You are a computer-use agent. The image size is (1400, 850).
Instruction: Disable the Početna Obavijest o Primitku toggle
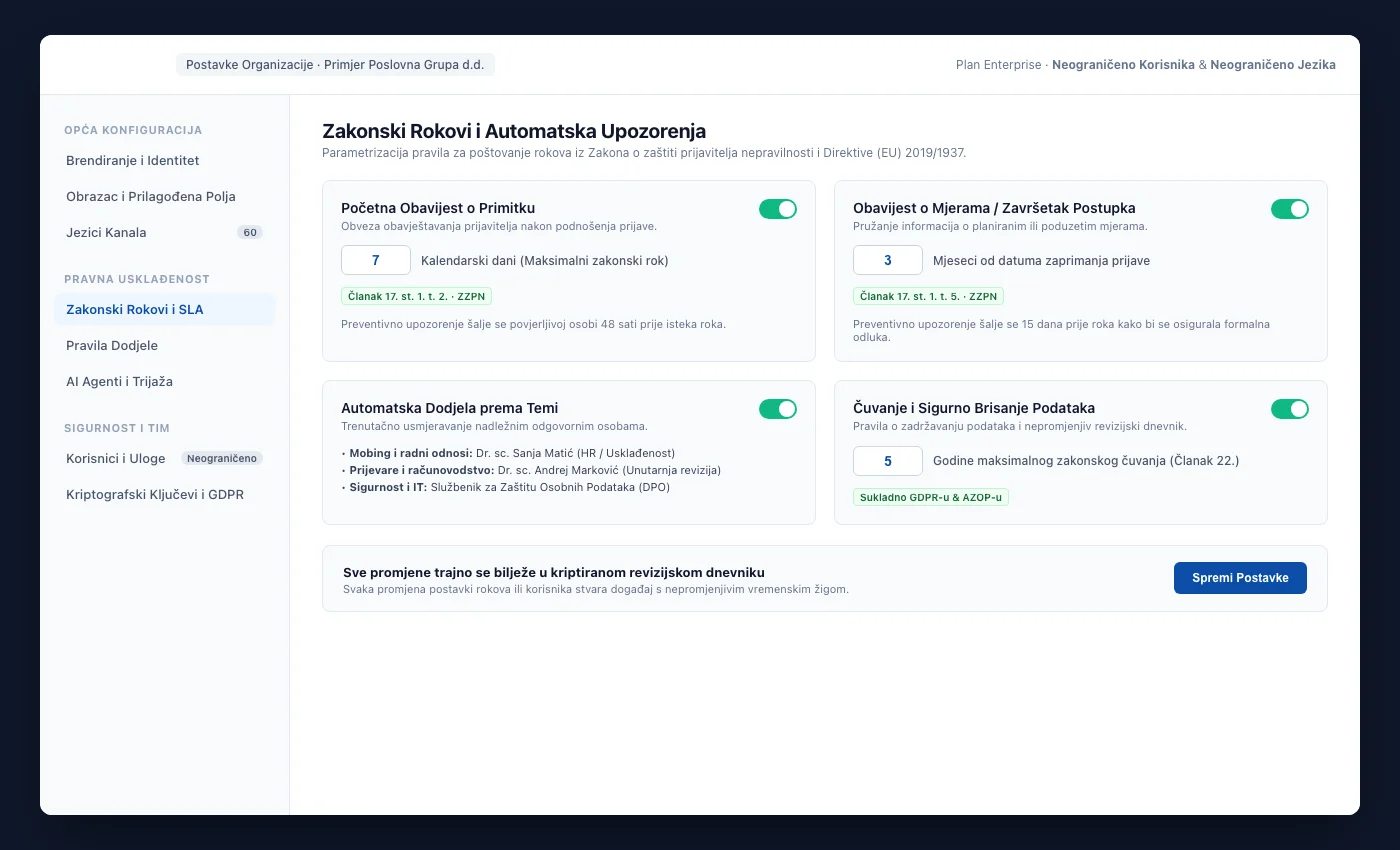[x=778, y=209]
